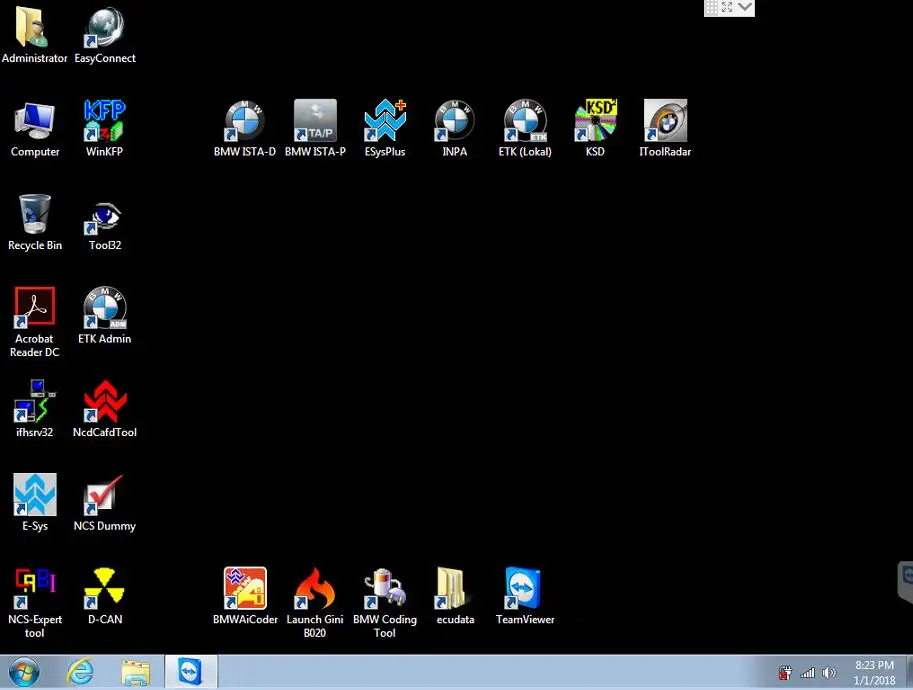Click the Show desktop strip
This screenshot has width=913, height=690.
909,672
